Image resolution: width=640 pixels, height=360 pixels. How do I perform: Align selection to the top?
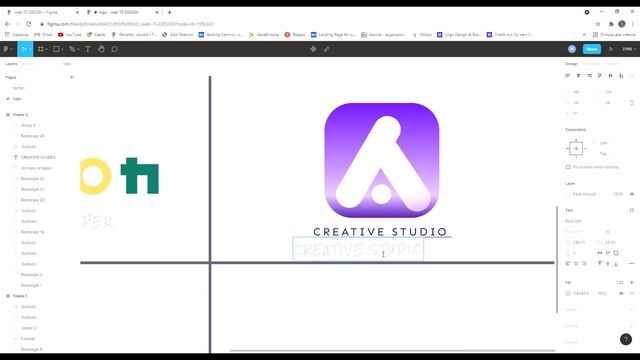point(600,76)
